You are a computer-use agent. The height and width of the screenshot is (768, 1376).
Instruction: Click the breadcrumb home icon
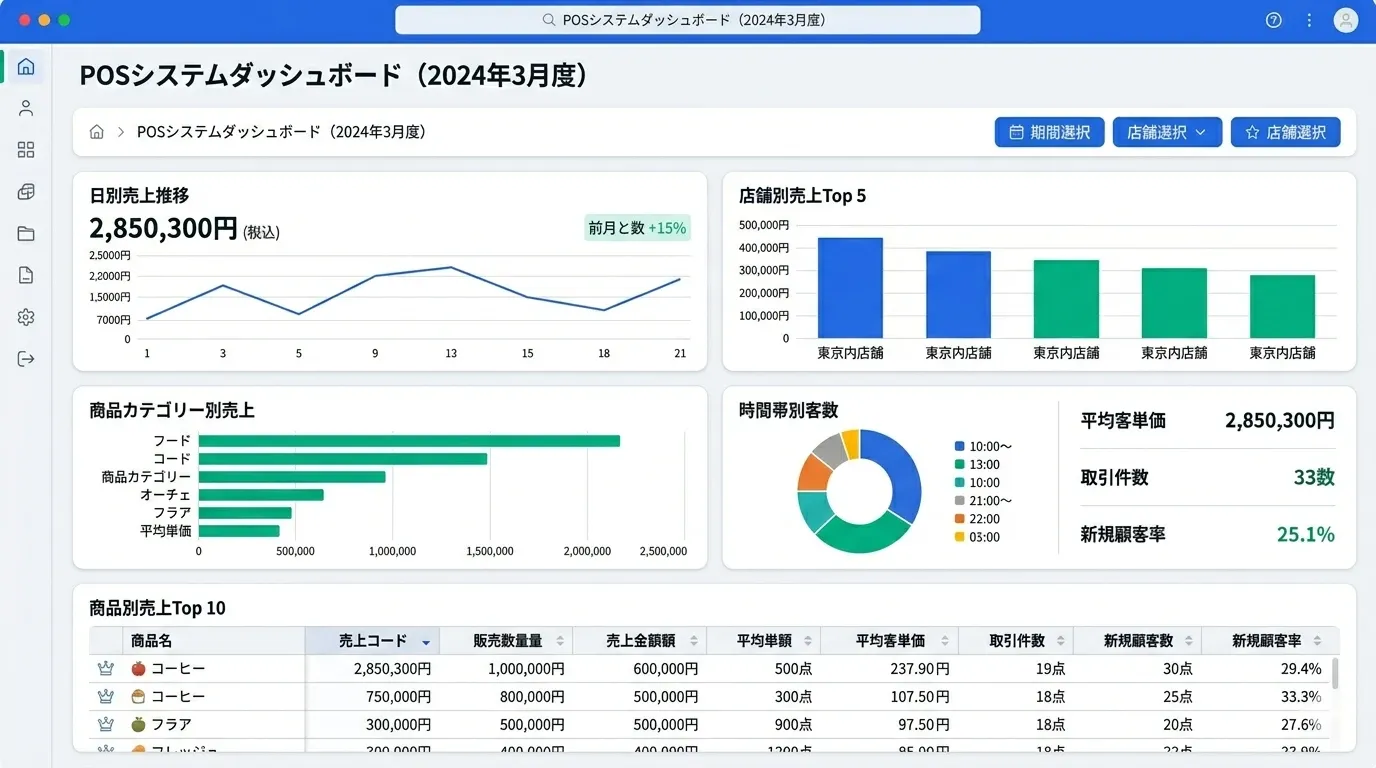[x=97, y=132]
